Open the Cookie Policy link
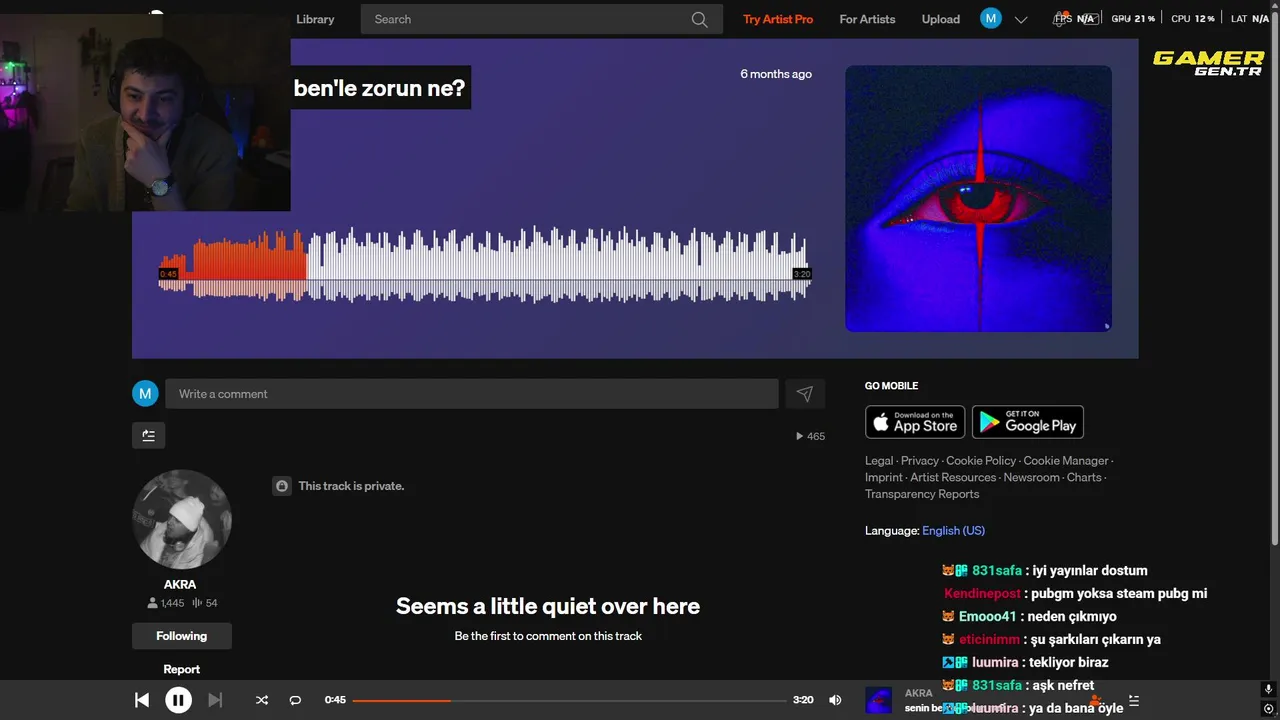This screenshot has height=720, width=1280. [x=981, y=461]
